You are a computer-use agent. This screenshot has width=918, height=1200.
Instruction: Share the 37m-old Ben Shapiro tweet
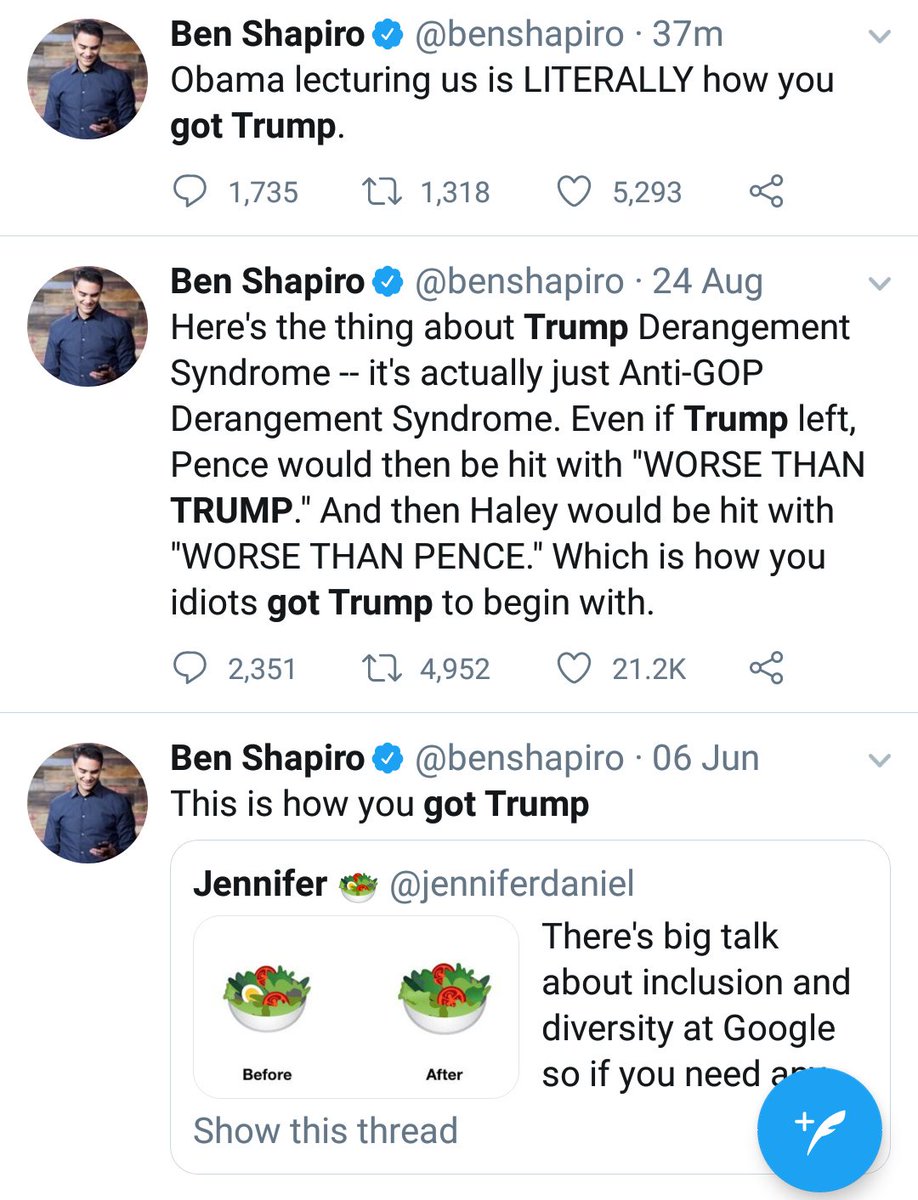[766, 191]
